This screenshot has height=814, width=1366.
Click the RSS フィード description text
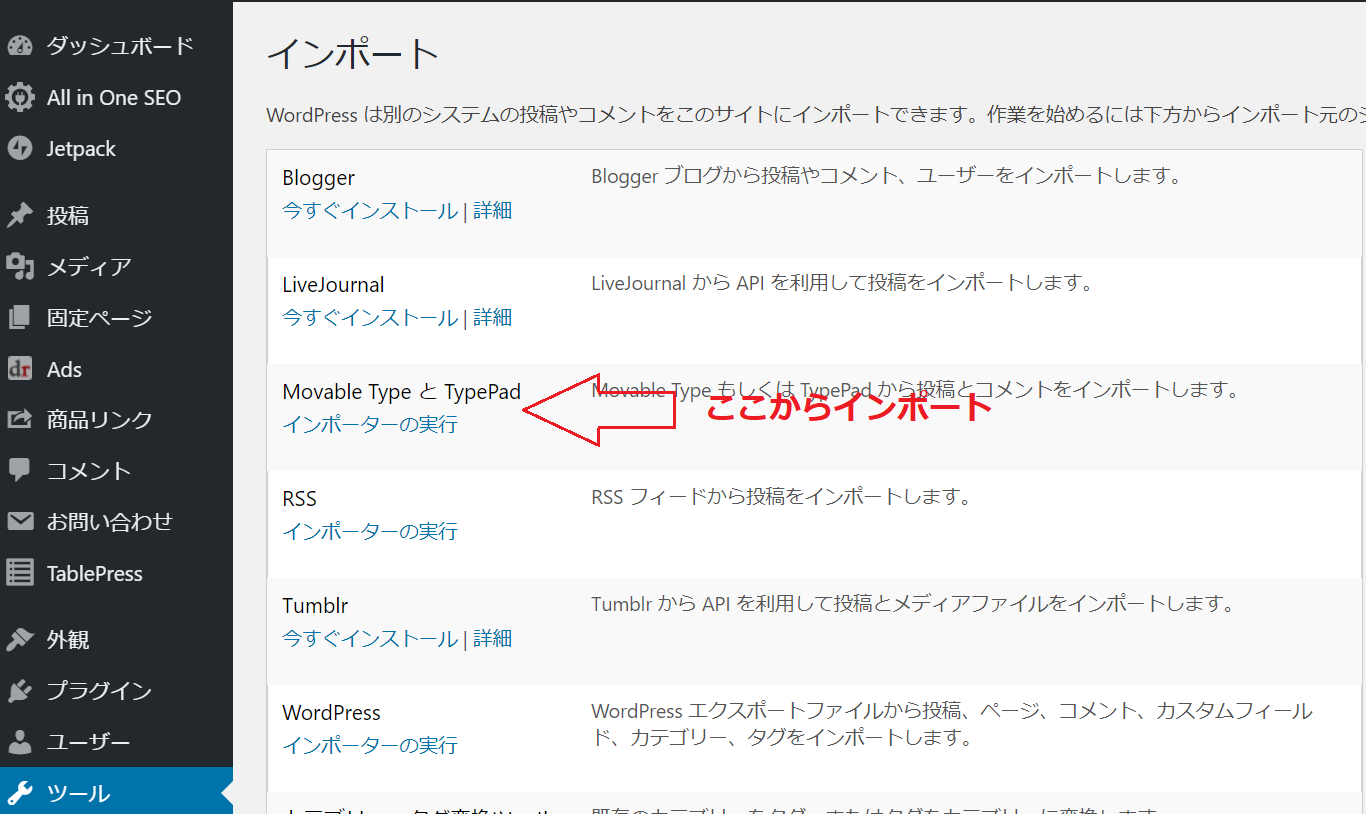coord(781,496)
